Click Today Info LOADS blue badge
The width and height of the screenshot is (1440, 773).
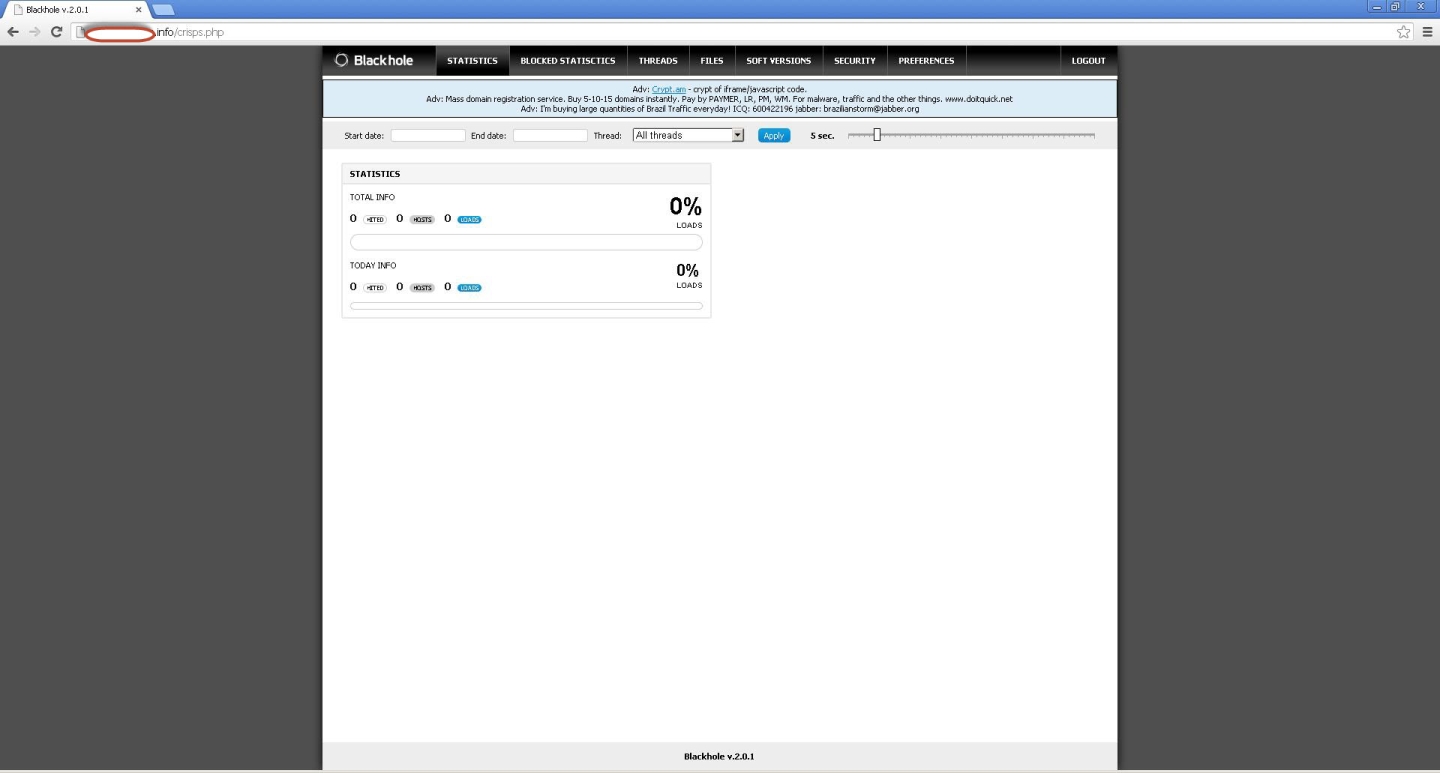[x=469, y=288]
